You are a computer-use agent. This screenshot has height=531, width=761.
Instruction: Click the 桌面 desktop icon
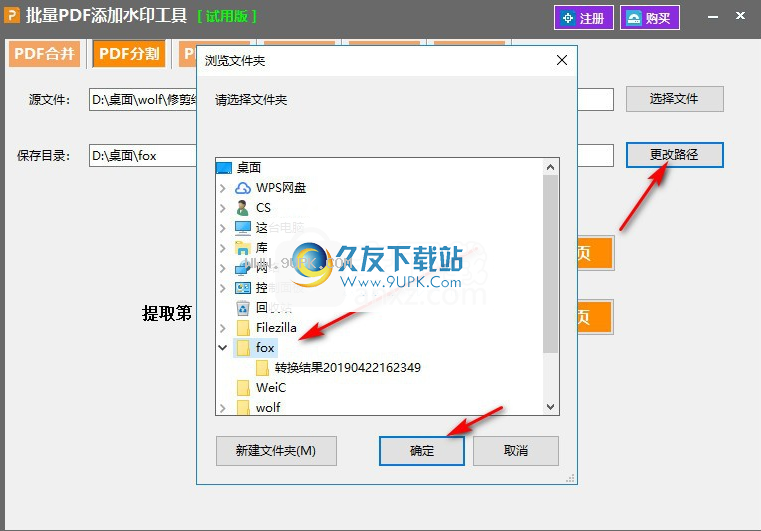click(x=224, y=168)
